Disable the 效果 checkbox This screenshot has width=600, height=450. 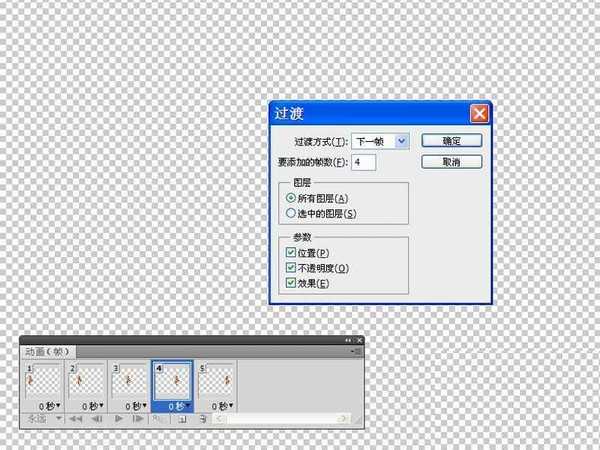[291, 284]
